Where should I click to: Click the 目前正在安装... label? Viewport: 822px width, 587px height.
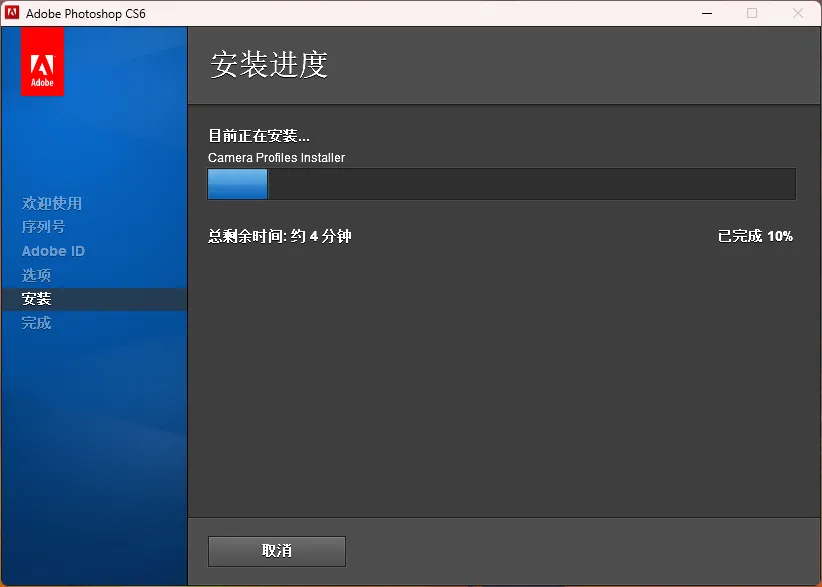pyautogui.click(x=259, y=136)
